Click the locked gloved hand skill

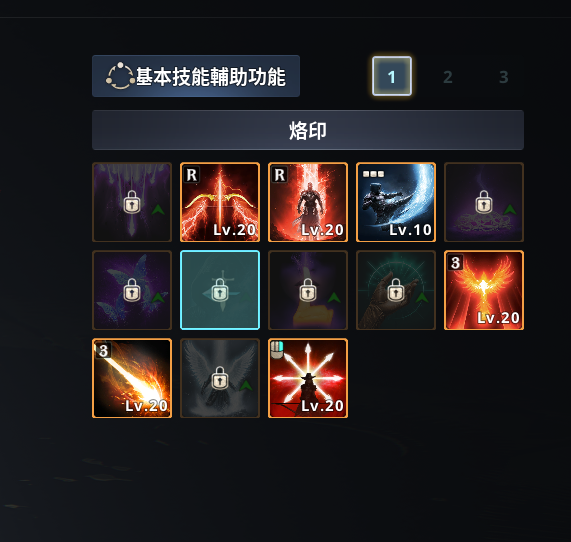396,290
